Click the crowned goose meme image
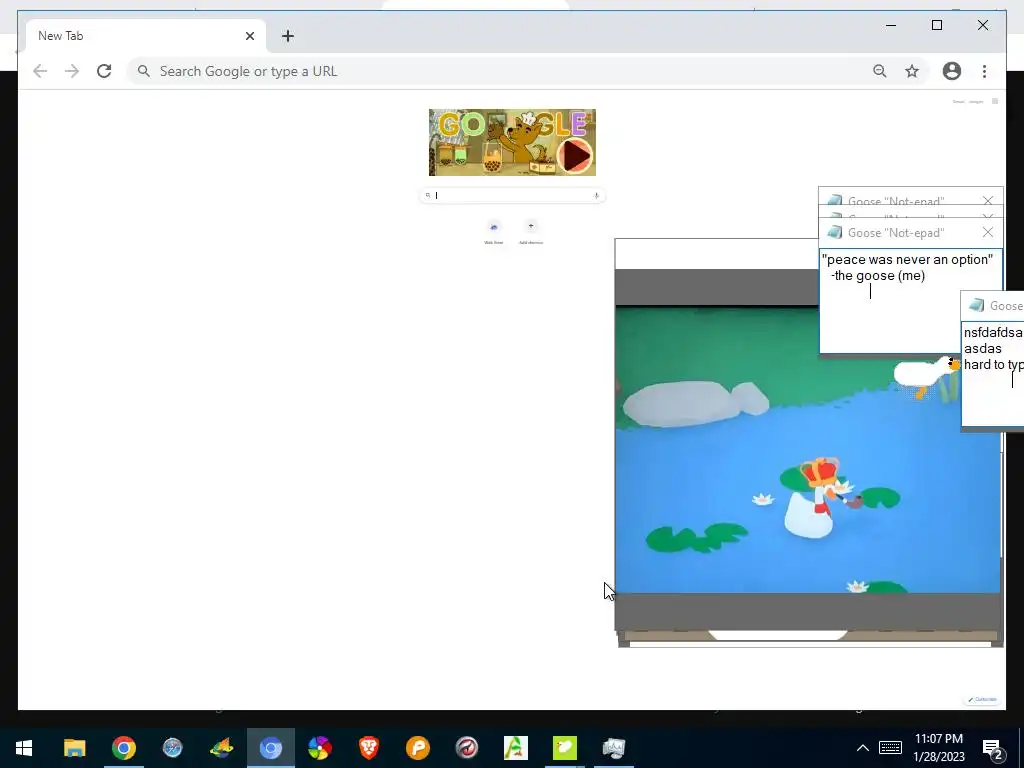This screenshot has height=768, width=1024. (x=808, y=449)
